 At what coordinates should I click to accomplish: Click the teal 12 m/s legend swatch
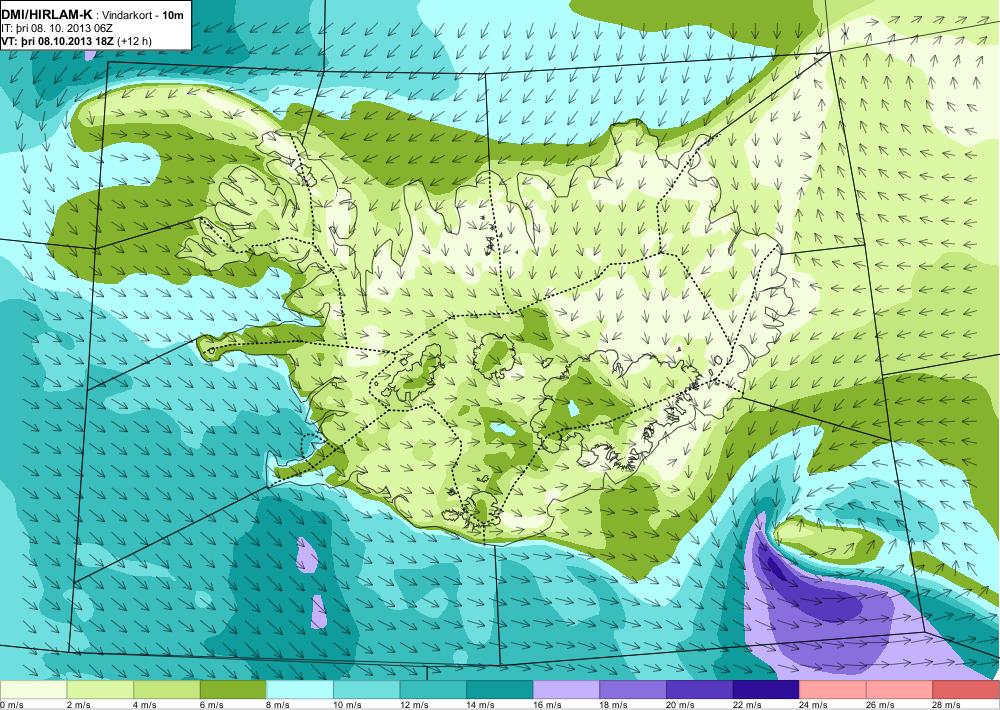(433, 690)
